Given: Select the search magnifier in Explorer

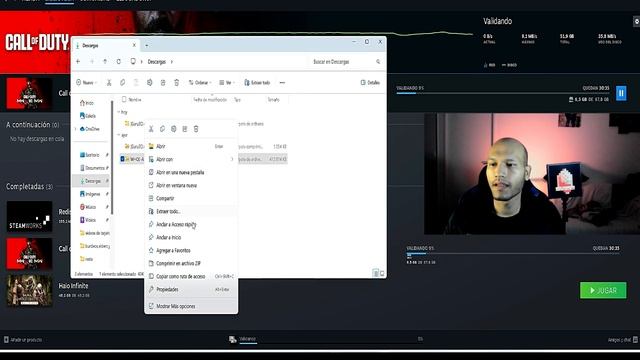Looking at the screenshot, I should click(378, 62).
